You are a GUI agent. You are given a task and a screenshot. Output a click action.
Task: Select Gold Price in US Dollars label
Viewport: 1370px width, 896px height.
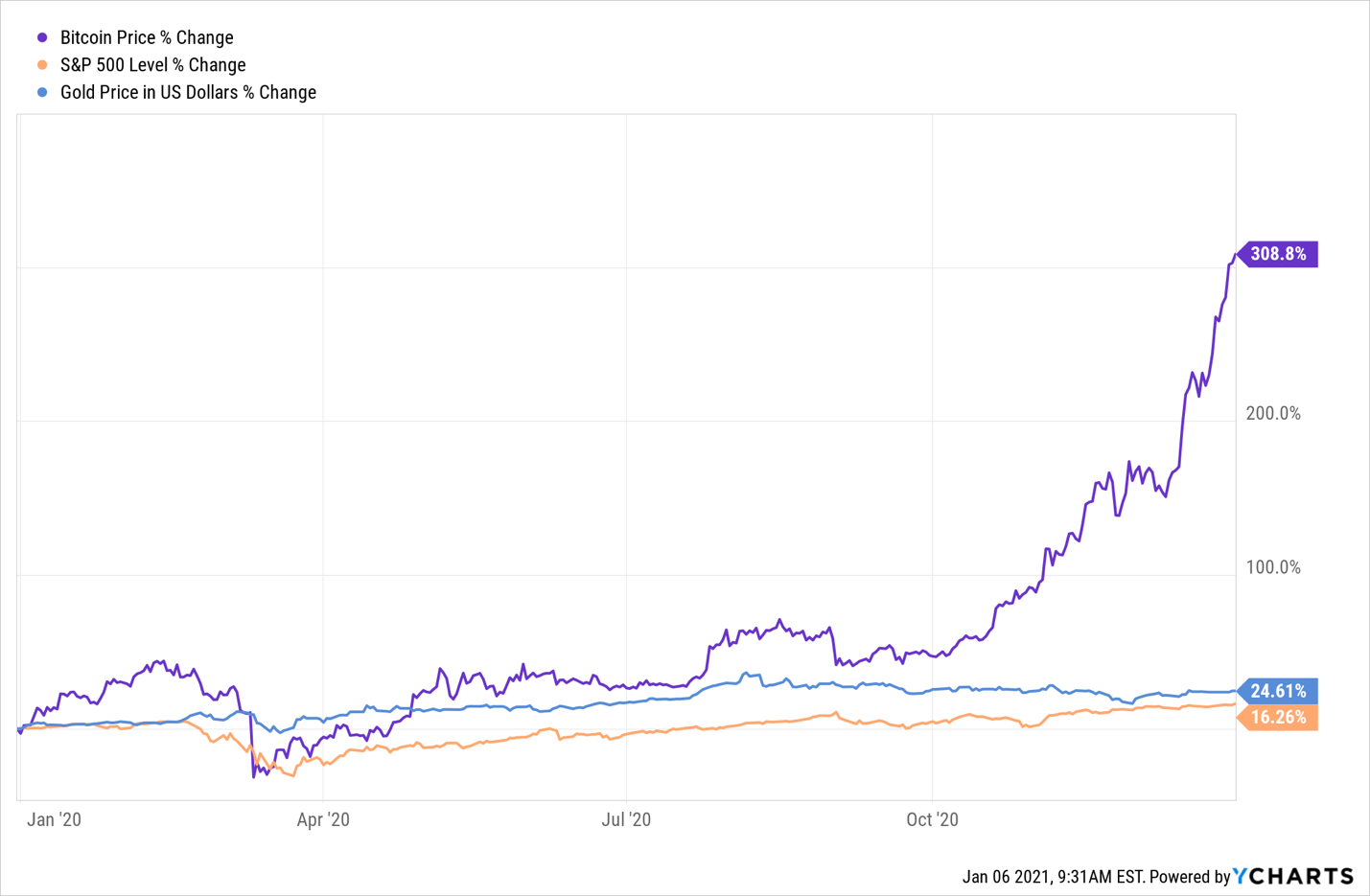[188, 93]
